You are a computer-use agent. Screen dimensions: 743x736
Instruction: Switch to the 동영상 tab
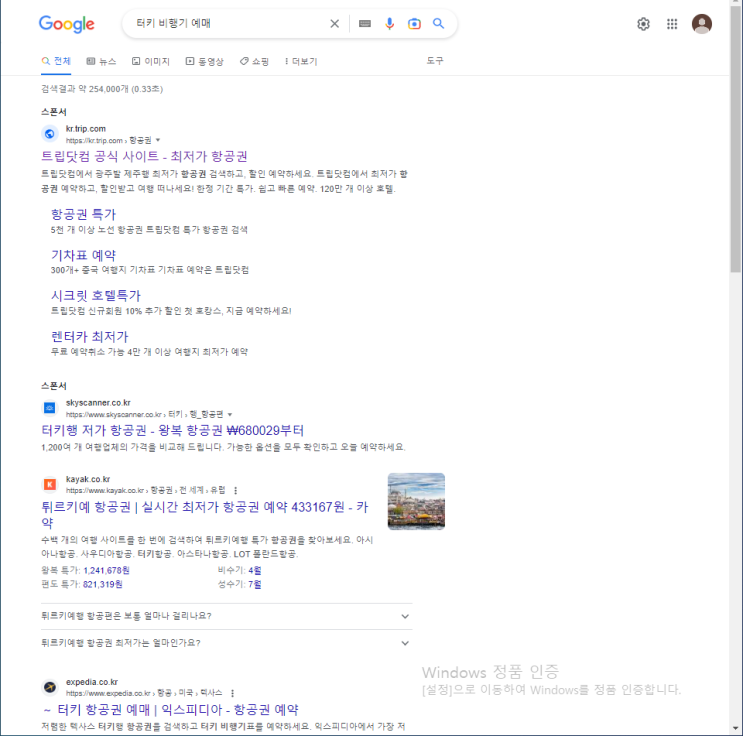pos(204,61)
